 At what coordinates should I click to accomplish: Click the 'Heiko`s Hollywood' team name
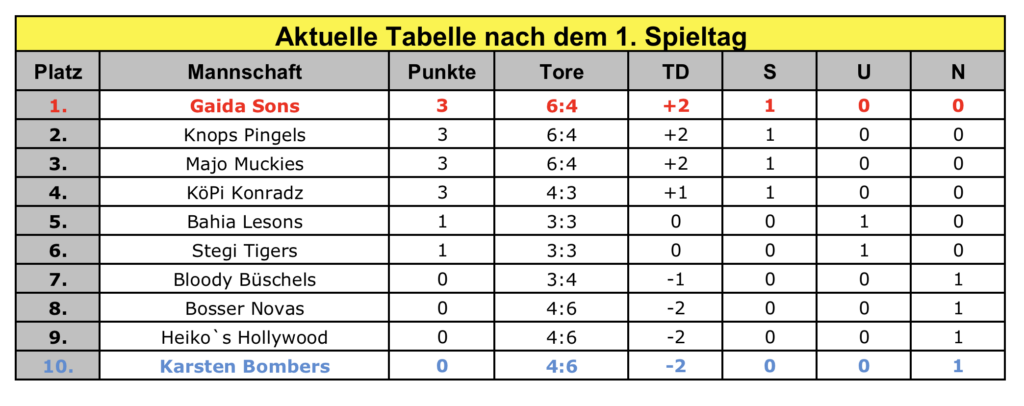coord(245,337)
